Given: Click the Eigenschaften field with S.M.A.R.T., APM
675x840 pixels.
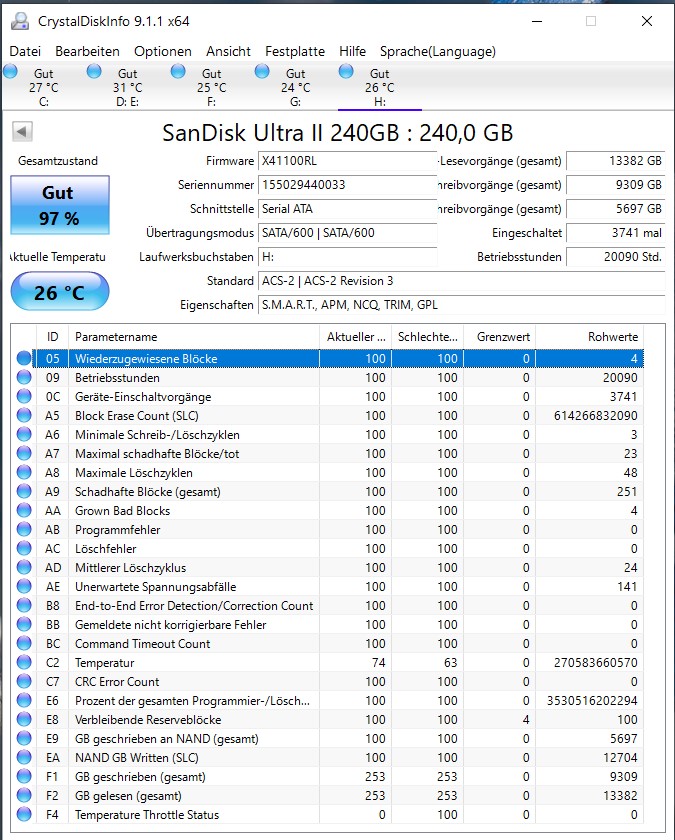Looking at the screenshot, I should click(x=461, y=305).
